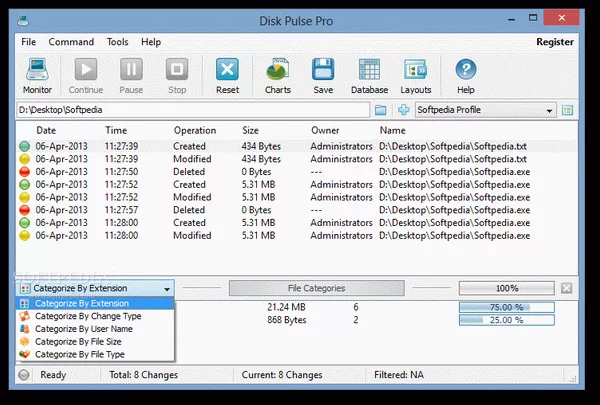Click green dot of 11:27:52 Created row

tap(24, 185)
